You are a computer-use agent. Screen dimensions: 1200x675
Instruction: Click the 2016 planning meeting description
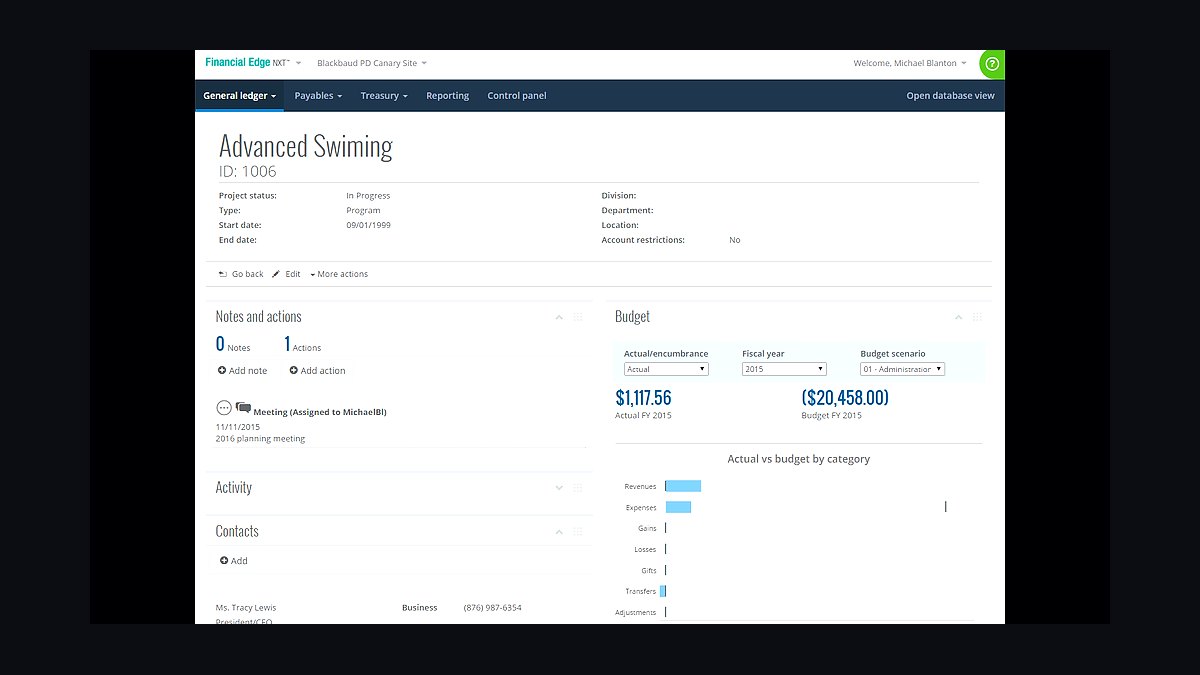[x=261, y=439]
